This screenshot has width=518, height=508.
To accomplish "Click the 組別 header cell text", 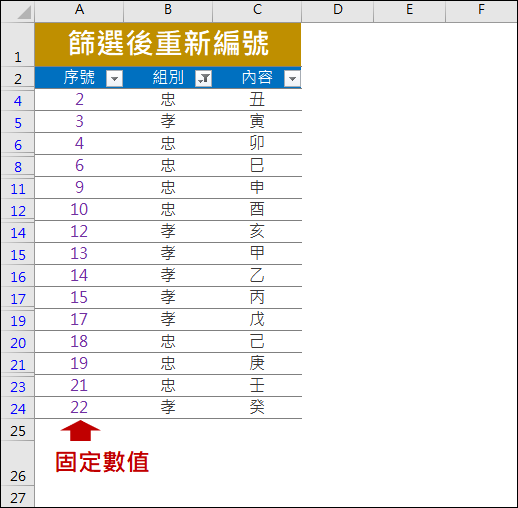I will (x=168, y=78).
